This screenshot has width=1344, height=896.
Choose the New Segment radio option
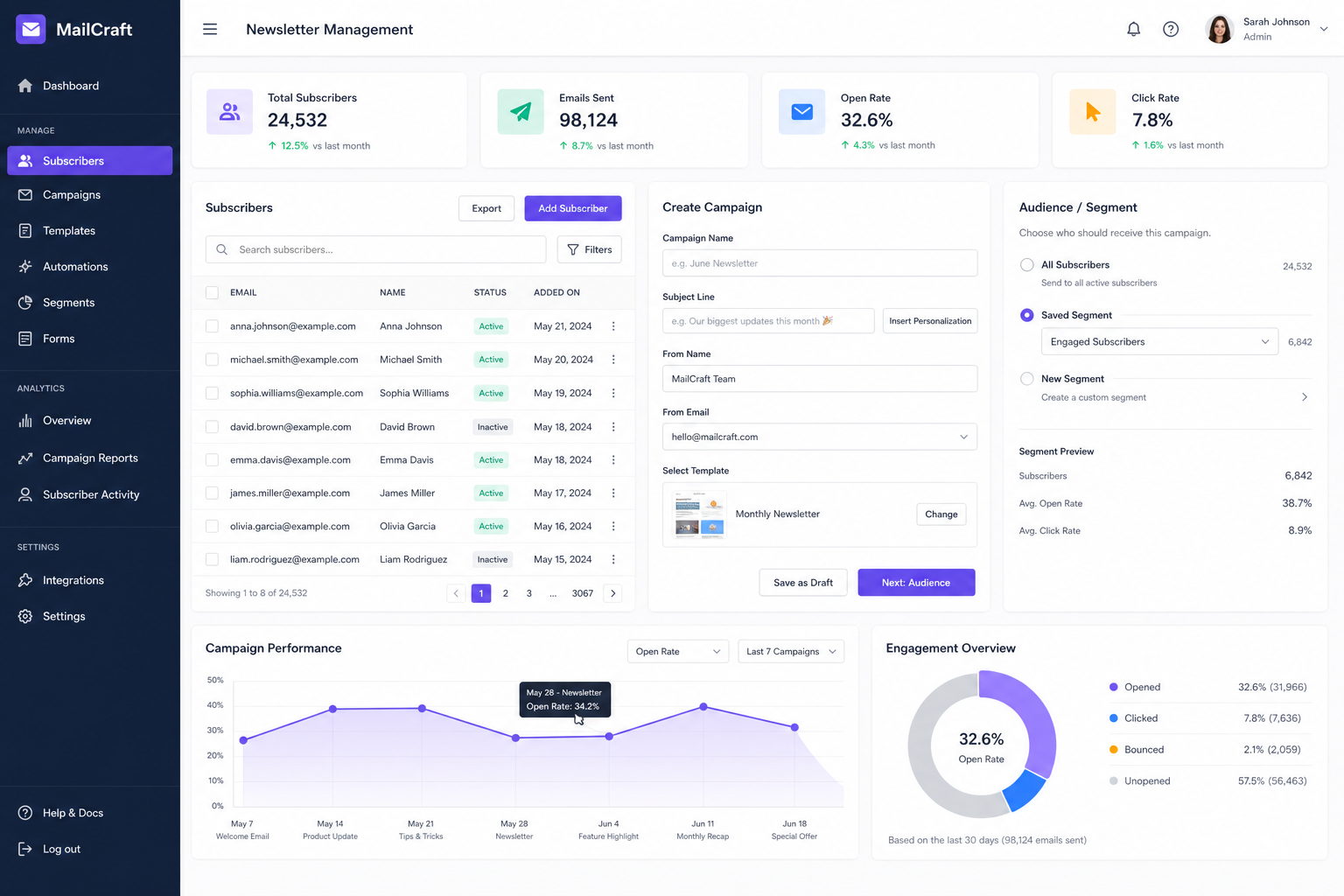1027,379
